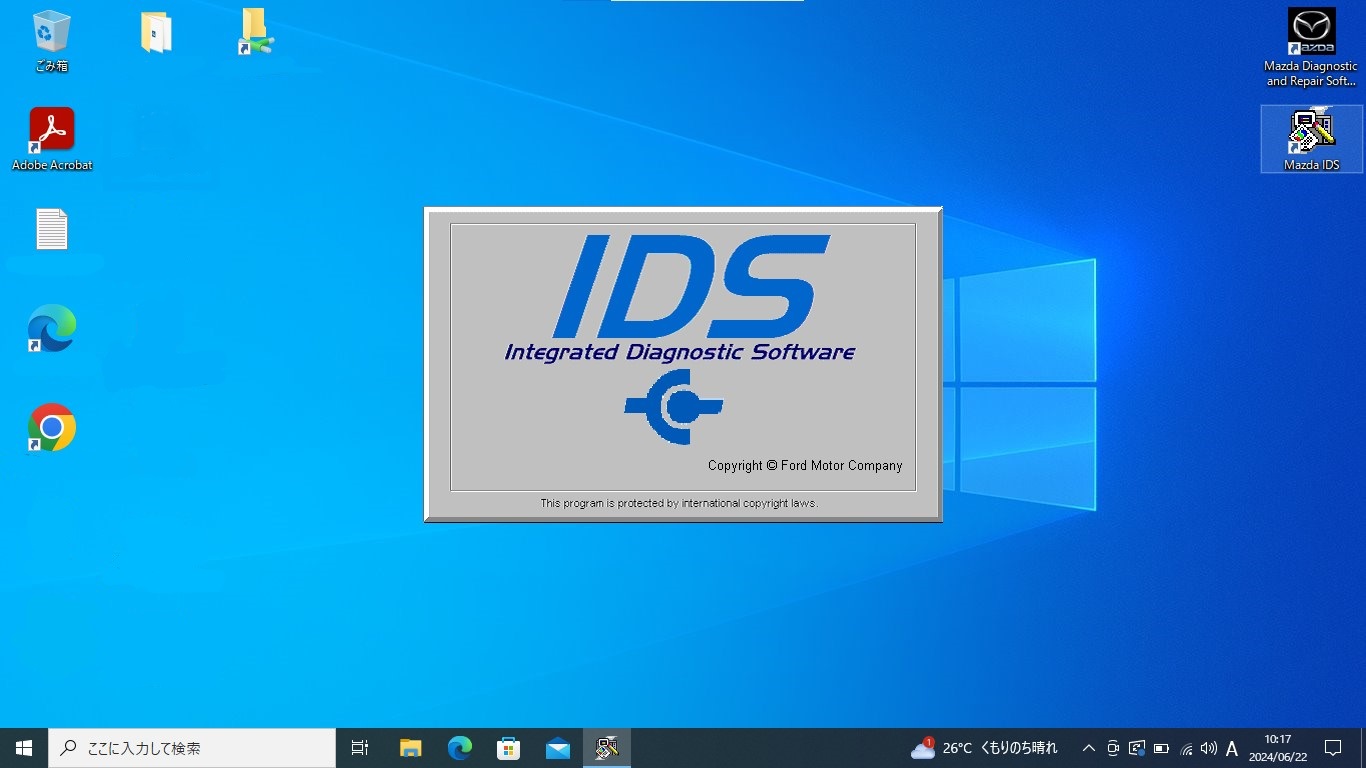Open Task View on the taskbar
Screen dimensions: 1366x768
[360, 748]
